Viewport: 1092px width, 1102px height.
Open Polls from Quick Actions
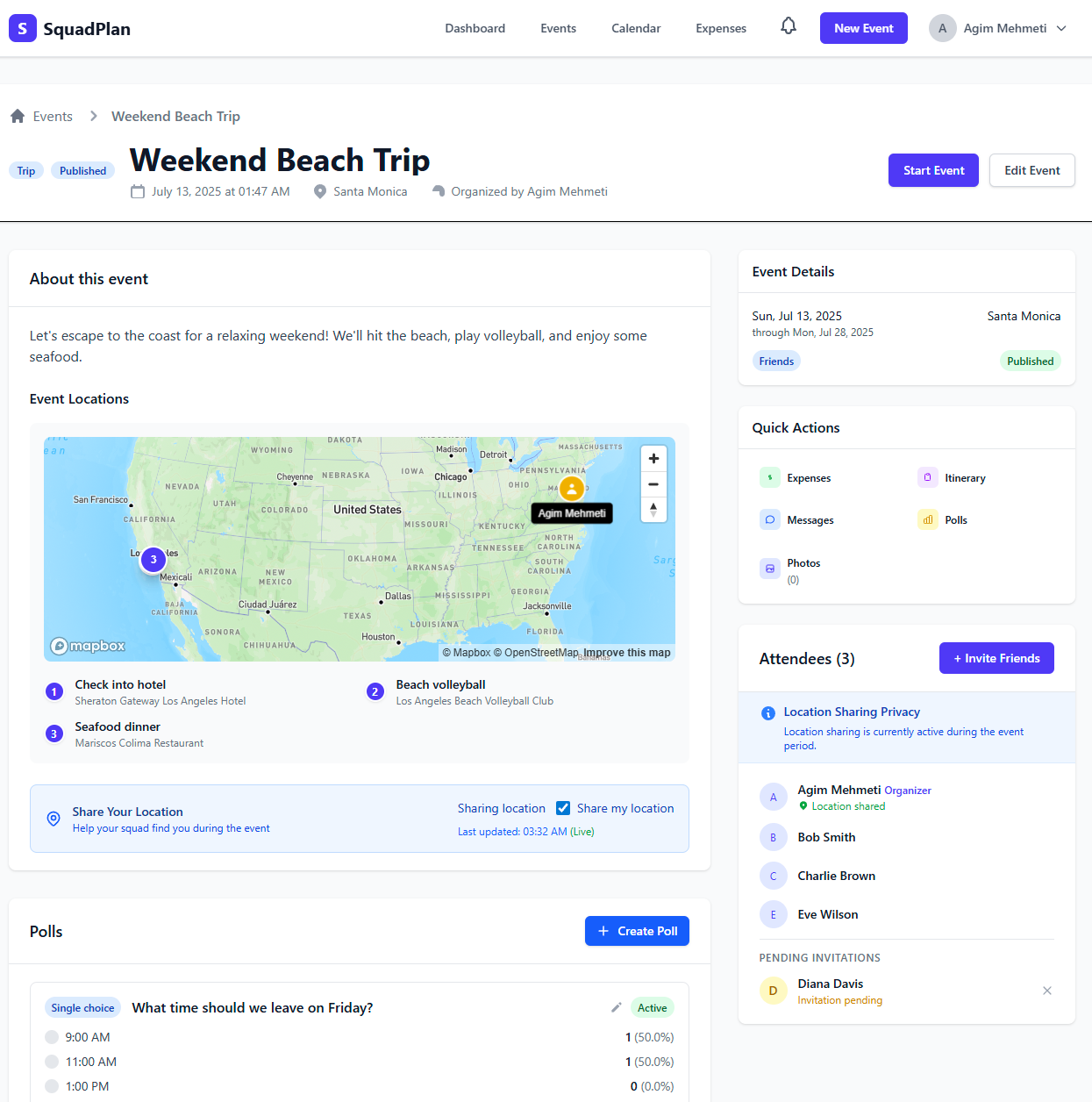point(953,519)
